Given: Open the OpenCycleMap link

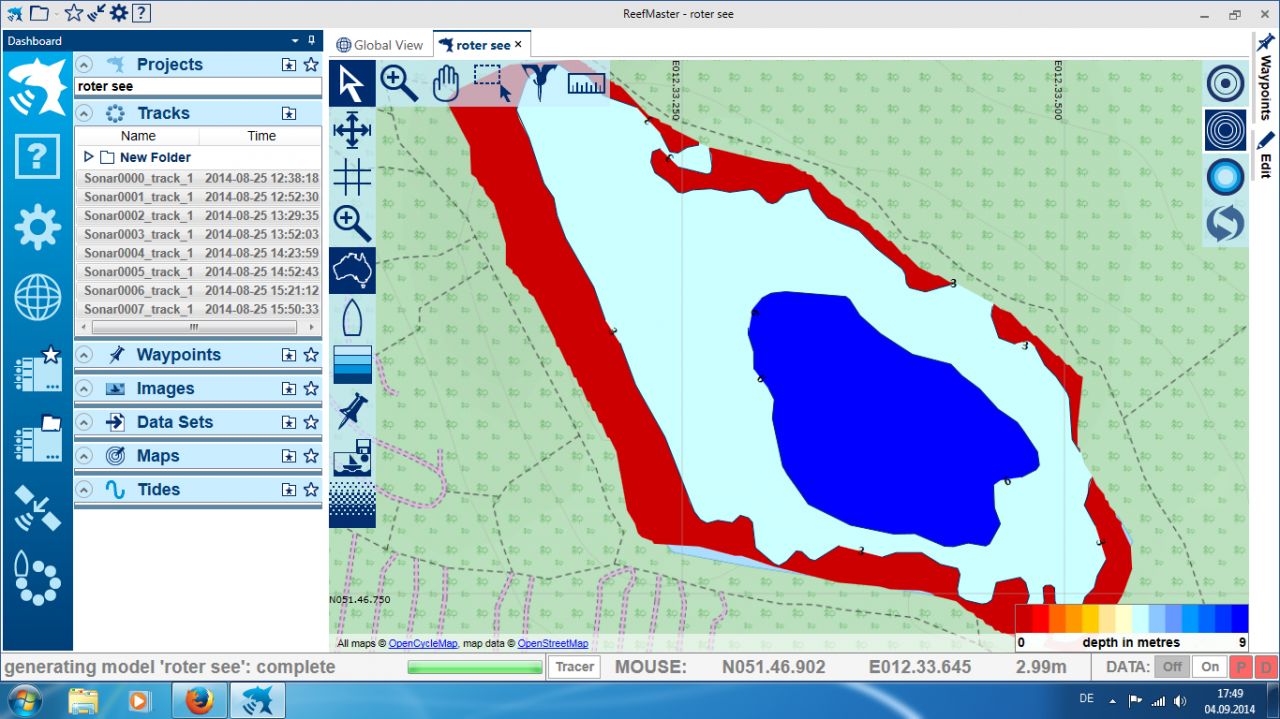Looking at the screenshot, I should (x=422, y=644).
